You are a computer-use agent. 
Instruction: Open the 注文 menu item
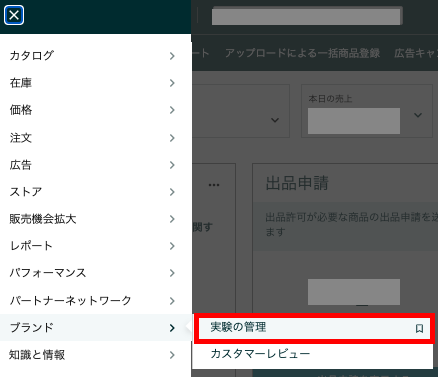pyautogui.click(x=96, y=138)
